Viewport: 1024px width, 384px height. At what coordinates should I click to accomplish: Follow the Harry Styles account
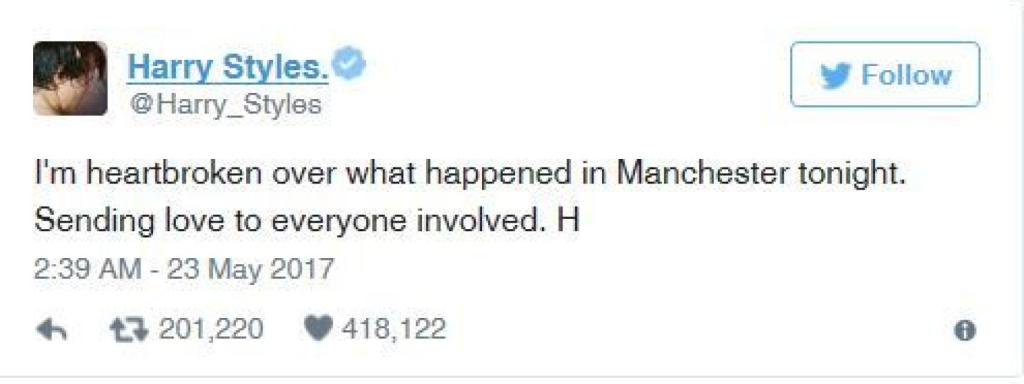tap(885, 74)
